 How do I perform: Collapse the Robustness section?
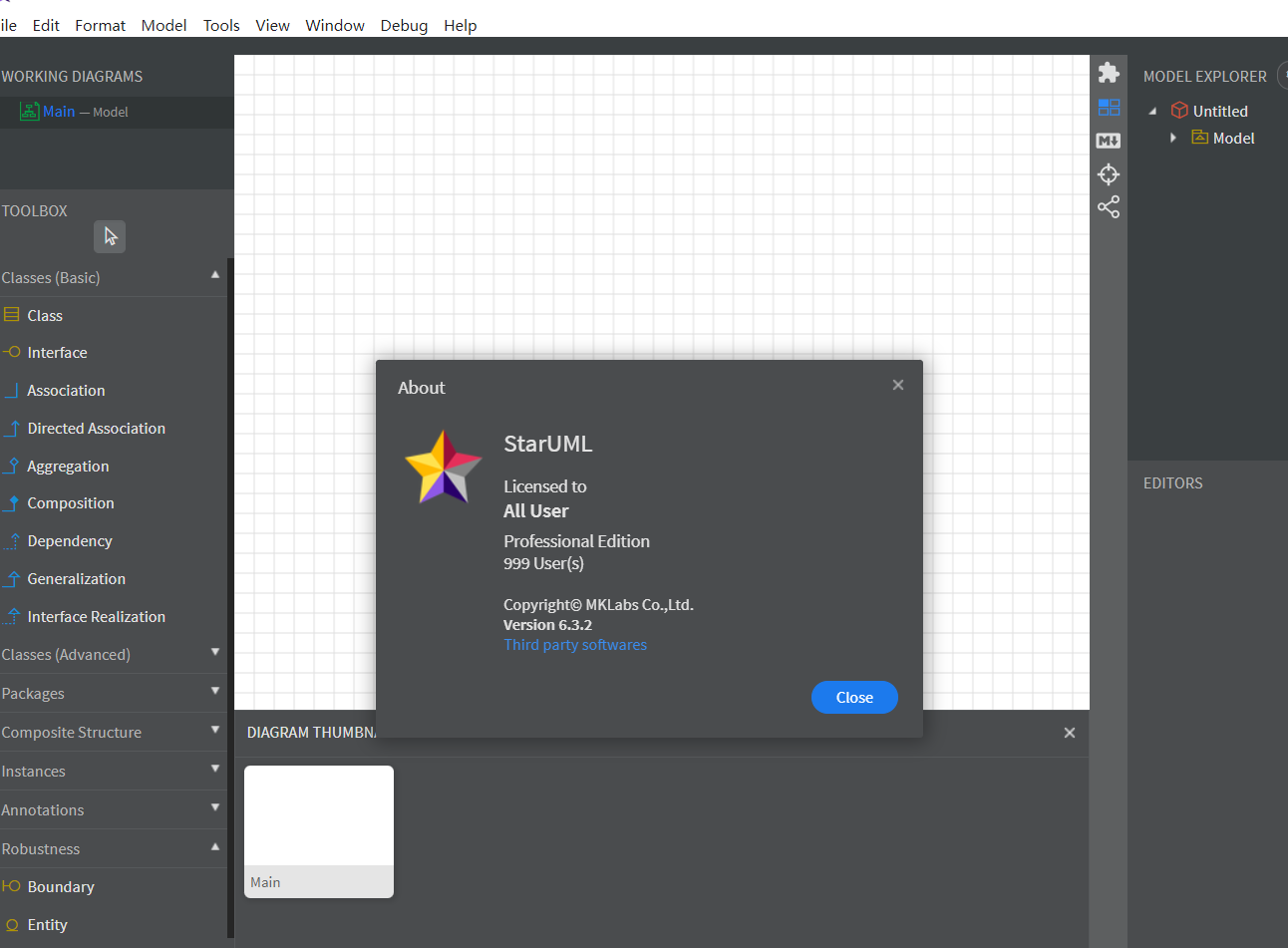[x=215, y=847]
